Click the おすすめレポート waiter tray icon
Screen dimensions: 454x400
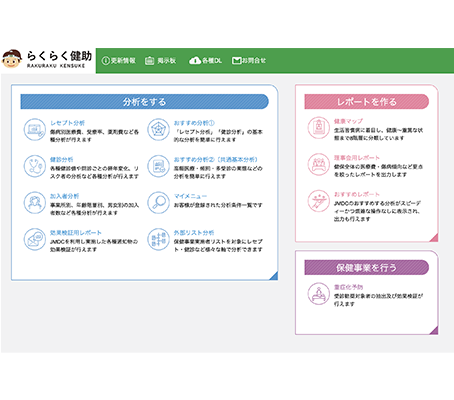pos(318,201)
